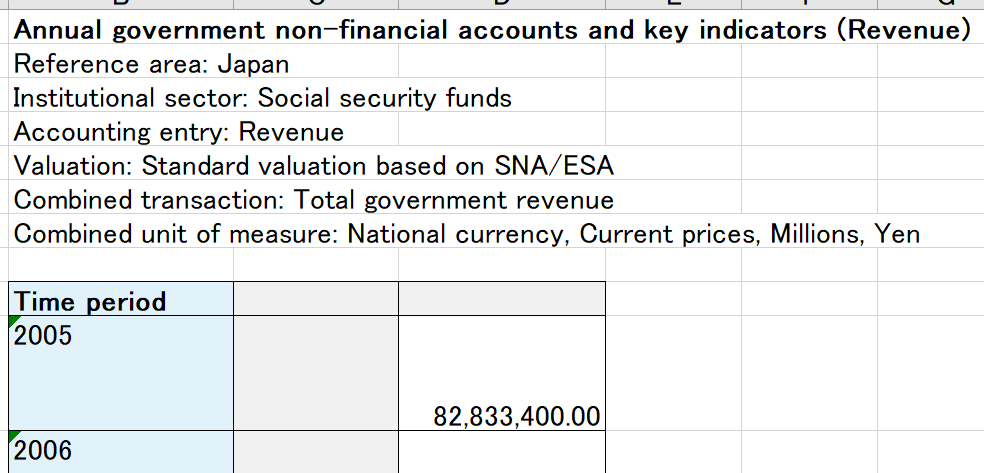Click gray empty cell right of "Time period"
The image size is (984, 473).
pyautogui.click(x=315, y=300)
